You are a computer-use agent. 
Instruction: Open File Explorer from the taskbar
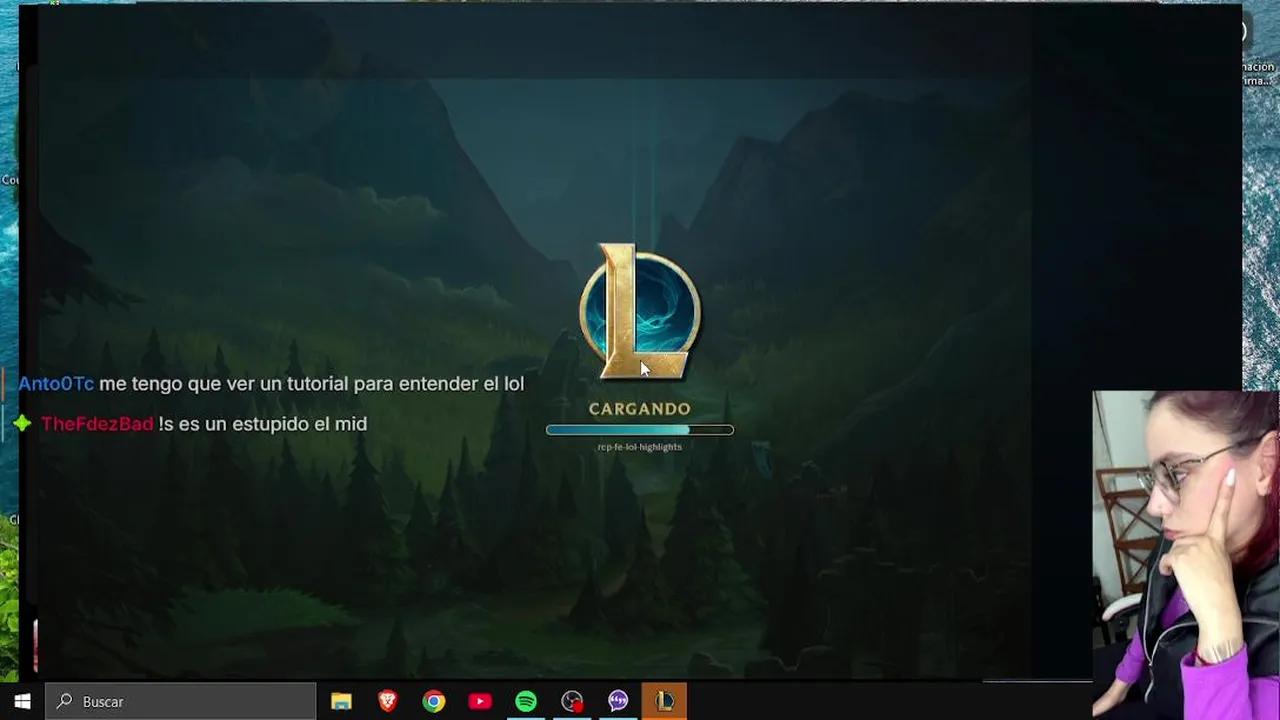[x=341, y=702]
